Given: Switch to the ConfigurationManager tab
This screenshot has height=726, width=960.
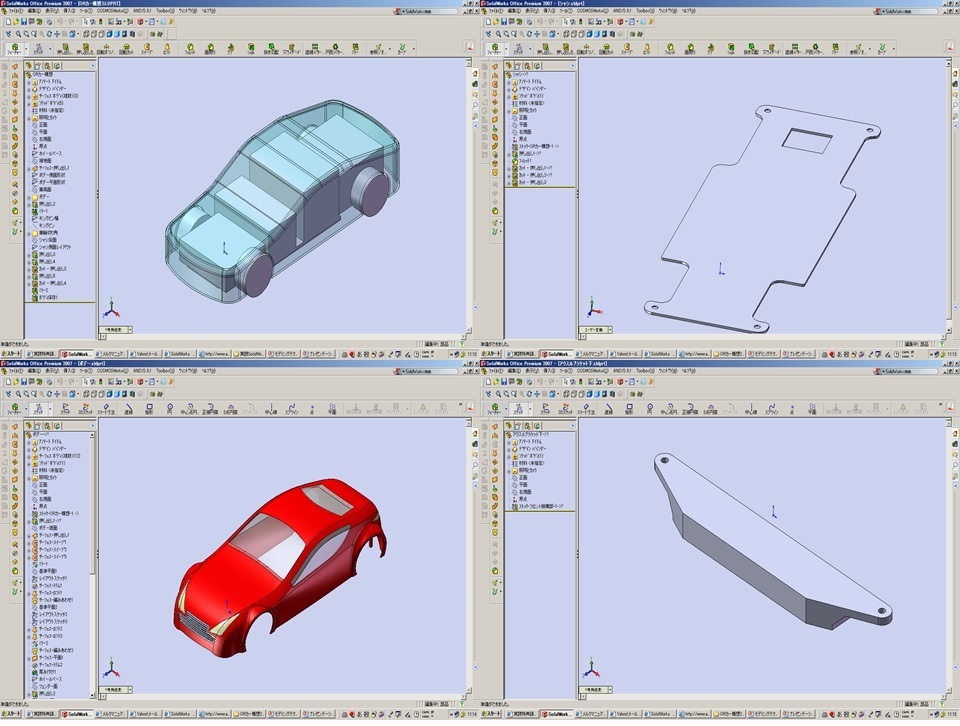Looking at the screenshot, I should point(47,67).
